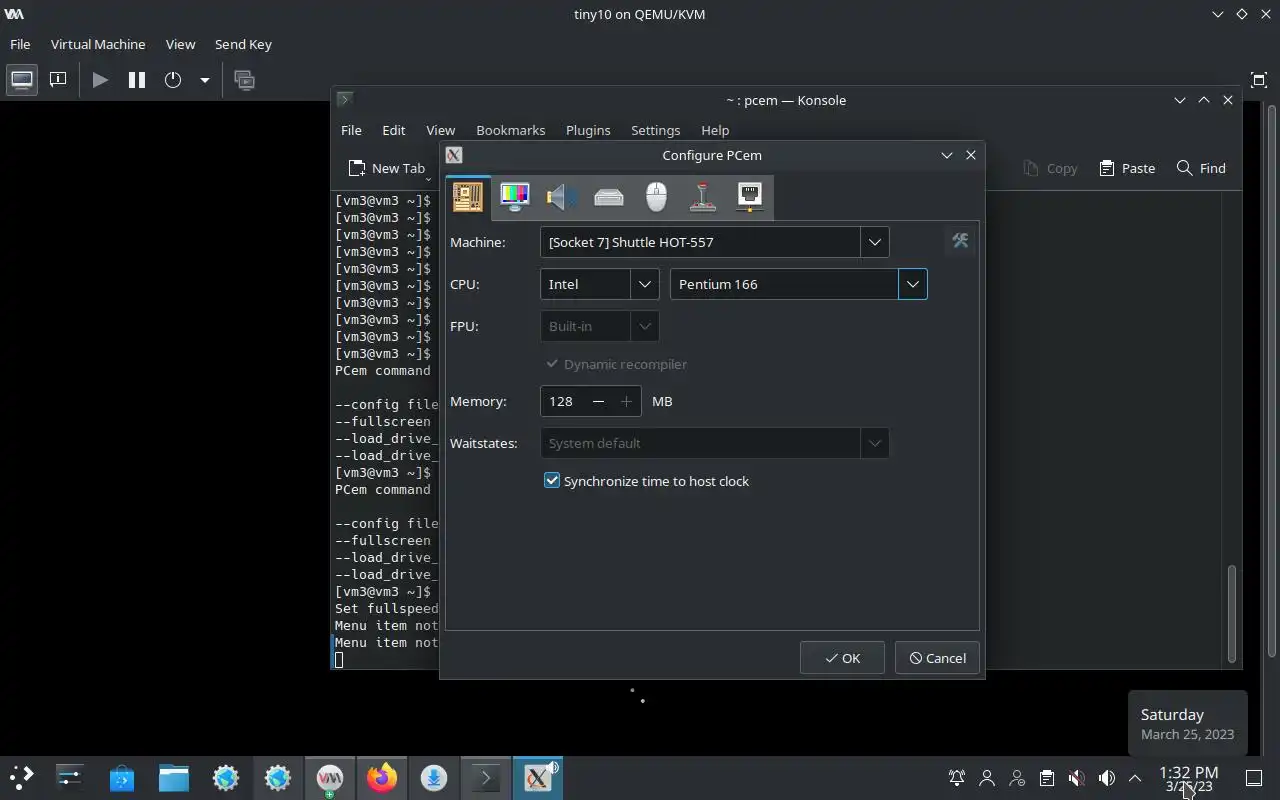This screenshot has height=800, width=1280.
Task: Increase memory with plus button
Action: (x=626, y=401)
